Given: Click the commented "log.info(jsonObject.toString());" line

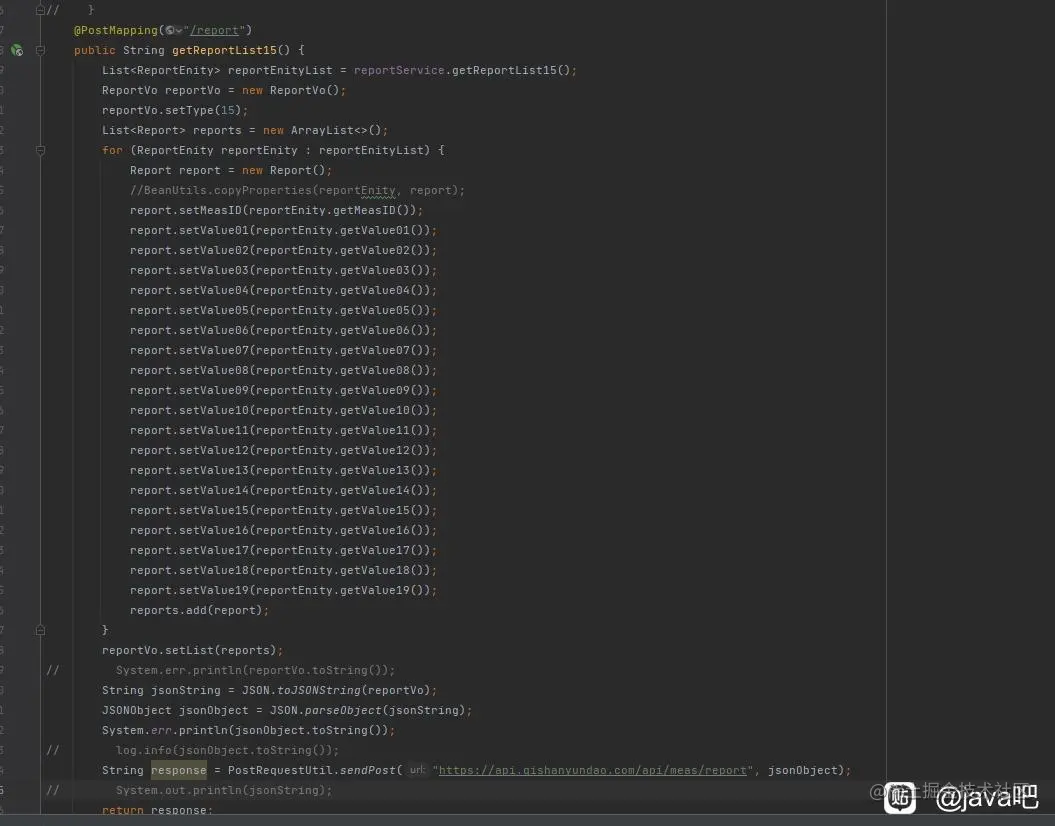Looking at the screenshot, I should (227, 750).
